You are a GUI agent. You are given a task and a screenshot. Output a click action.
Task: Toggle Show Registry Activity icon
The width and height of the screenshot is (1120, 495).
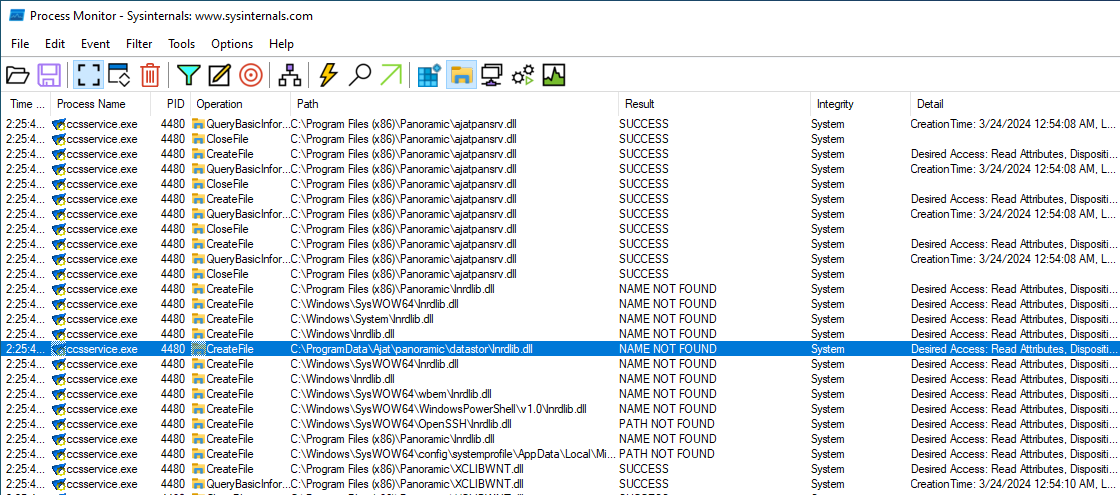point(429,74)
